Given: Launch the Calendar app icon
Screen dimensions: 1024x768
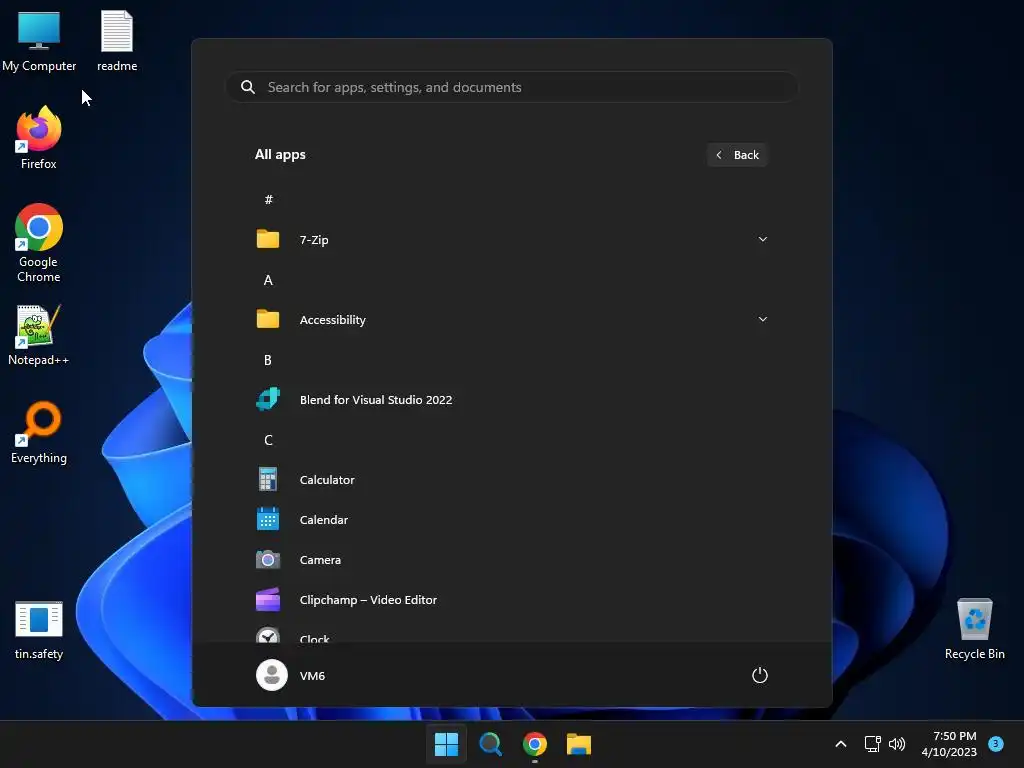Looking at the screenshot, I should click(268, 519).
